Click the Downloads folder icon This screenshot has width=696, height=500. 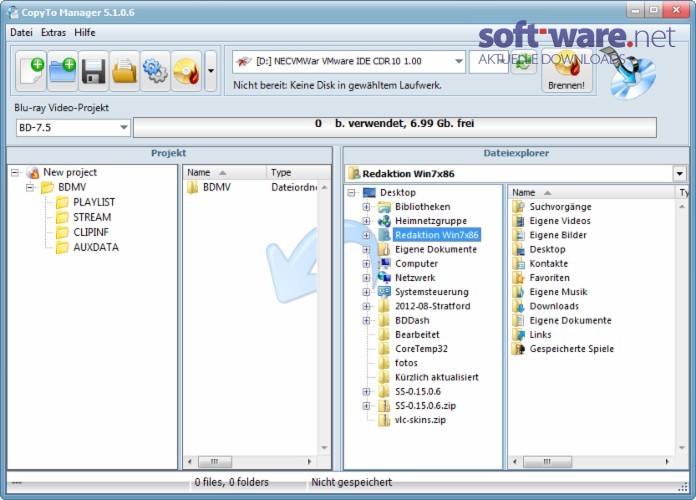tap(518, 306)
